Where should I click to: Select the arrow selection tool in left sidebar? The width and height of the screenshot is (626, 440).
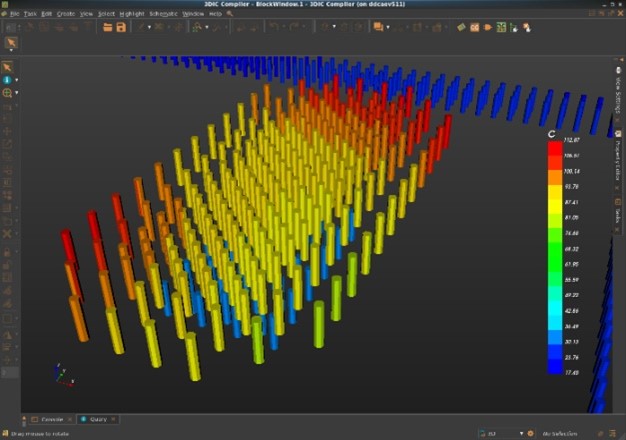pyautogui.click(x=7, y=67)
